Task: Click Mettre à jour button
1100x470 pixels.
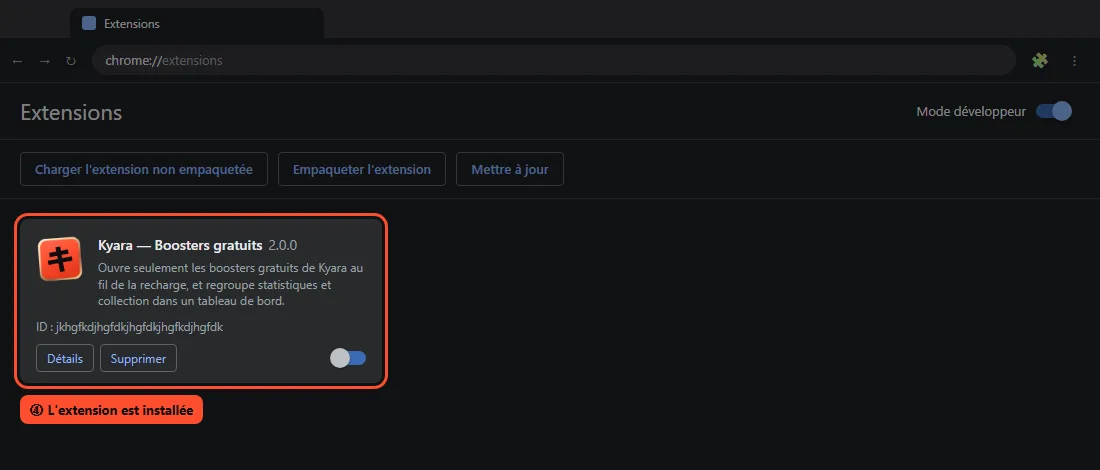Action: 510,169
